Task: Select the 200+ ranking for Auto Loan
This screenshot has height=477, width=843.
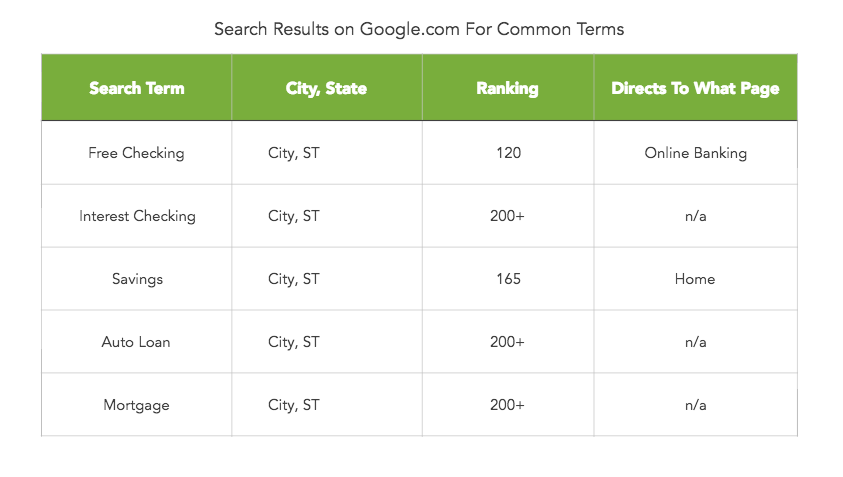Action: click(x=508, y=342)
